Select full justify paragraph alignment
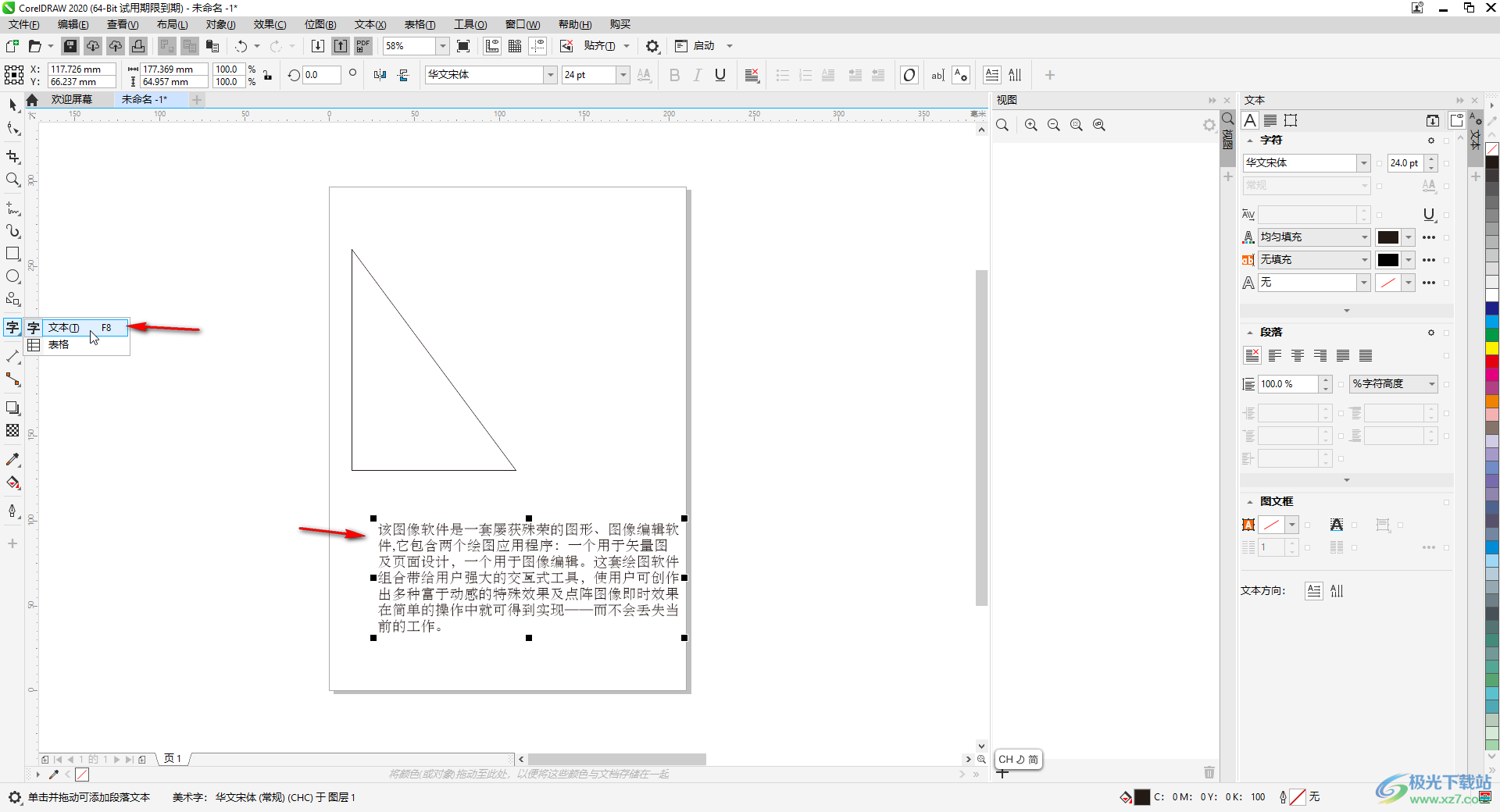This screenshot has height=812, width=1500. tap(1343, 356)
